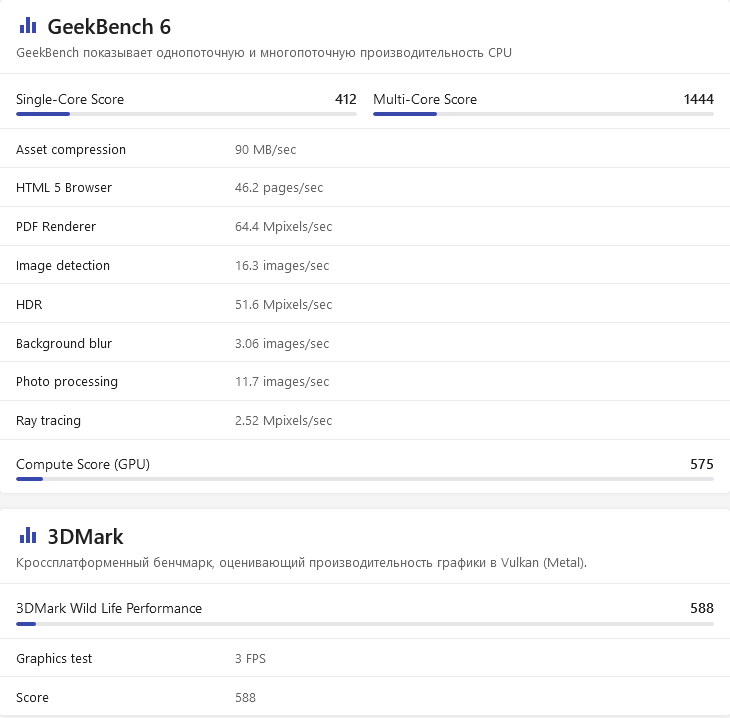This screenshot has width=730, height=718.
Task: Click the GeekBench 6 bar chart icon
Action: (27, 26)
